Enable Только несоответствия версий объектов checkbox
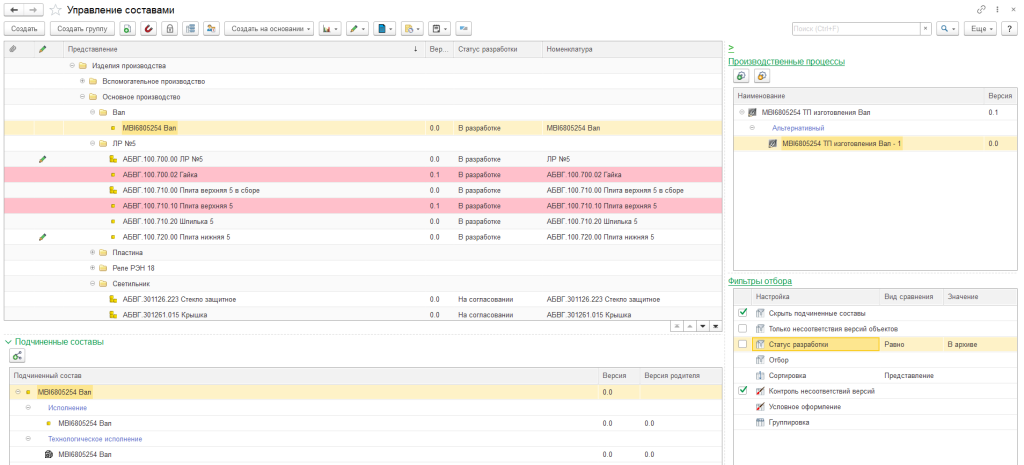The image size is (1024, 465). [742, 328]
